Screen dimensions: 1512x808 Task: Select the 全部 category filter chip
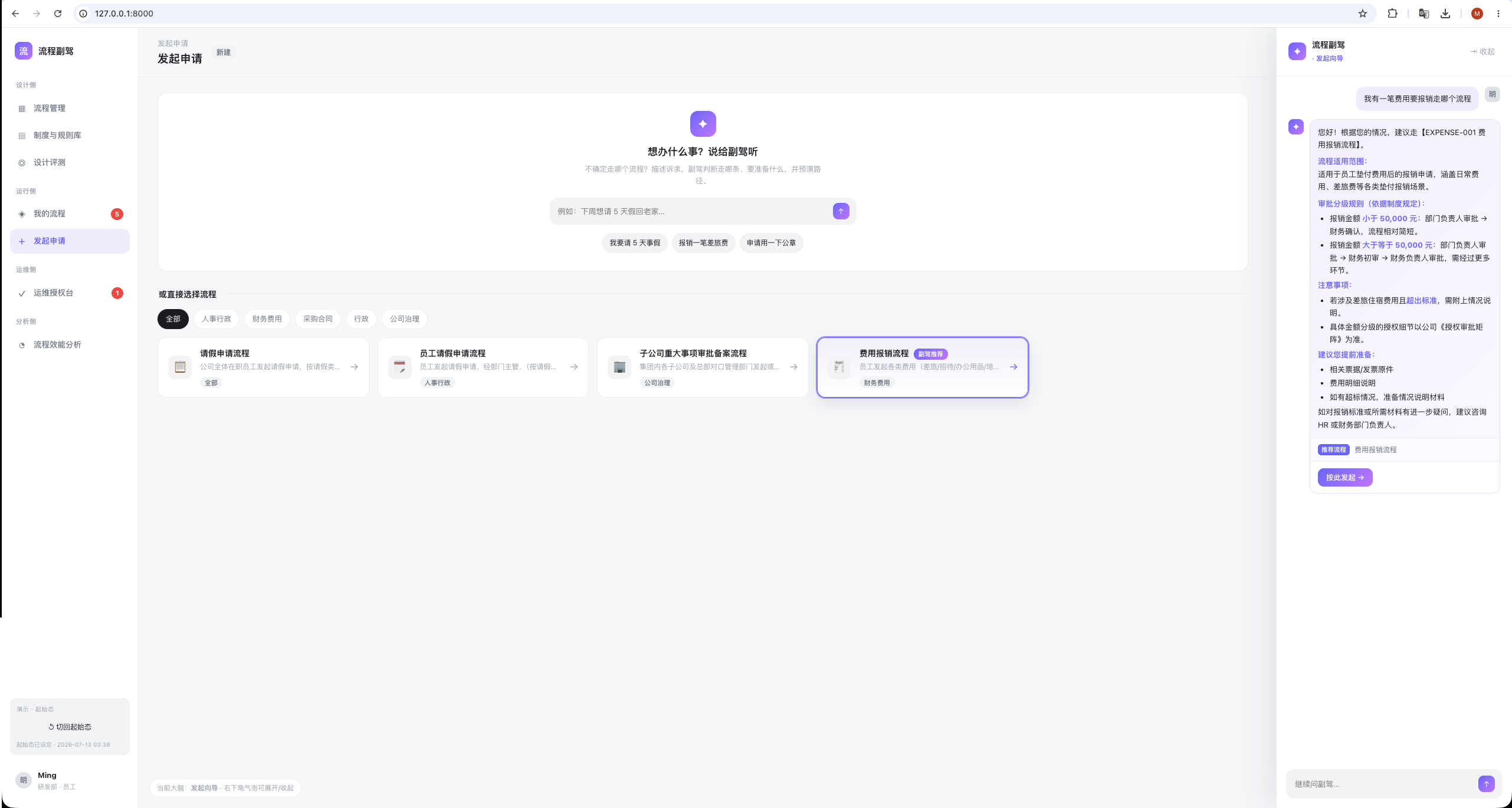173,319
